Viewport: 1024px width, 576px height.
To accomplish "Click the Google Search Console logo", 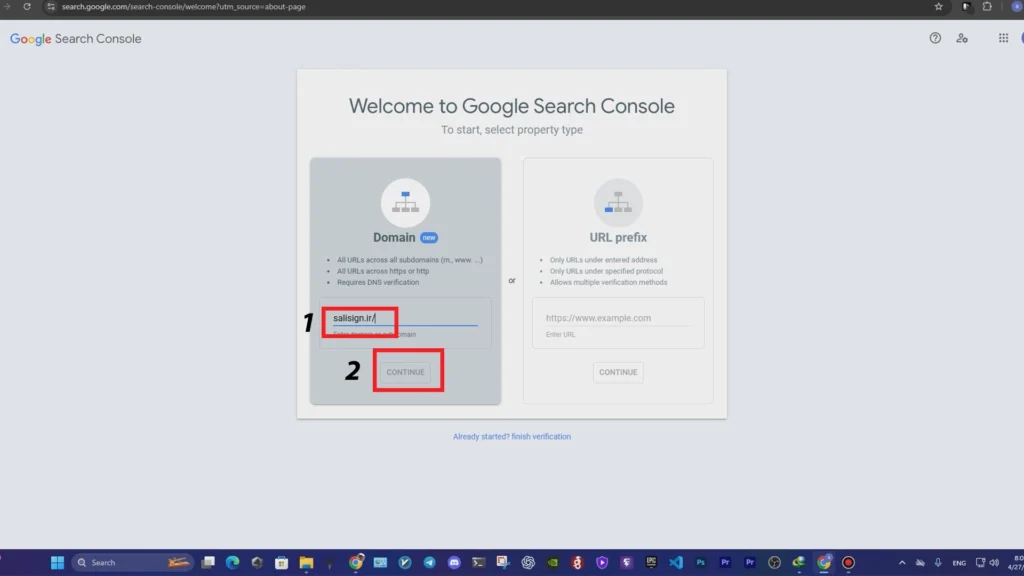I will click(76, 39).
